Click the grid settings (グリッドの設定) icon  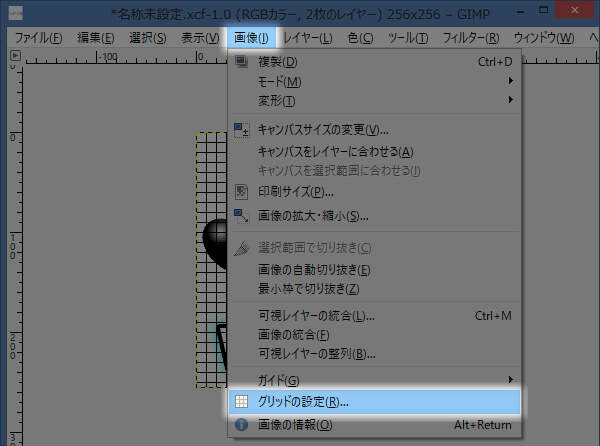coord(241,401)
